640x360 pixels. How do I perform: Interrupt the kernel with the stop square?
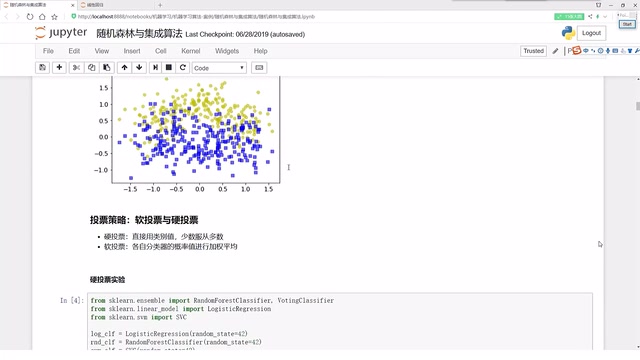[169, 68]
